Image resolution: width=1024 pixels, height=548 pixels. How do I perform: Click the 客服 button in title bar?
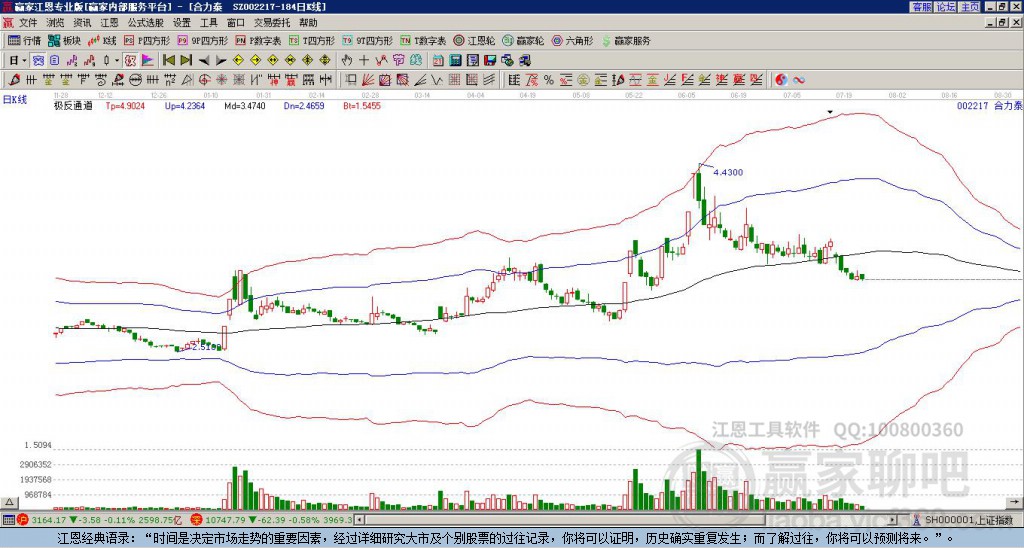click(x=921, y=7)
